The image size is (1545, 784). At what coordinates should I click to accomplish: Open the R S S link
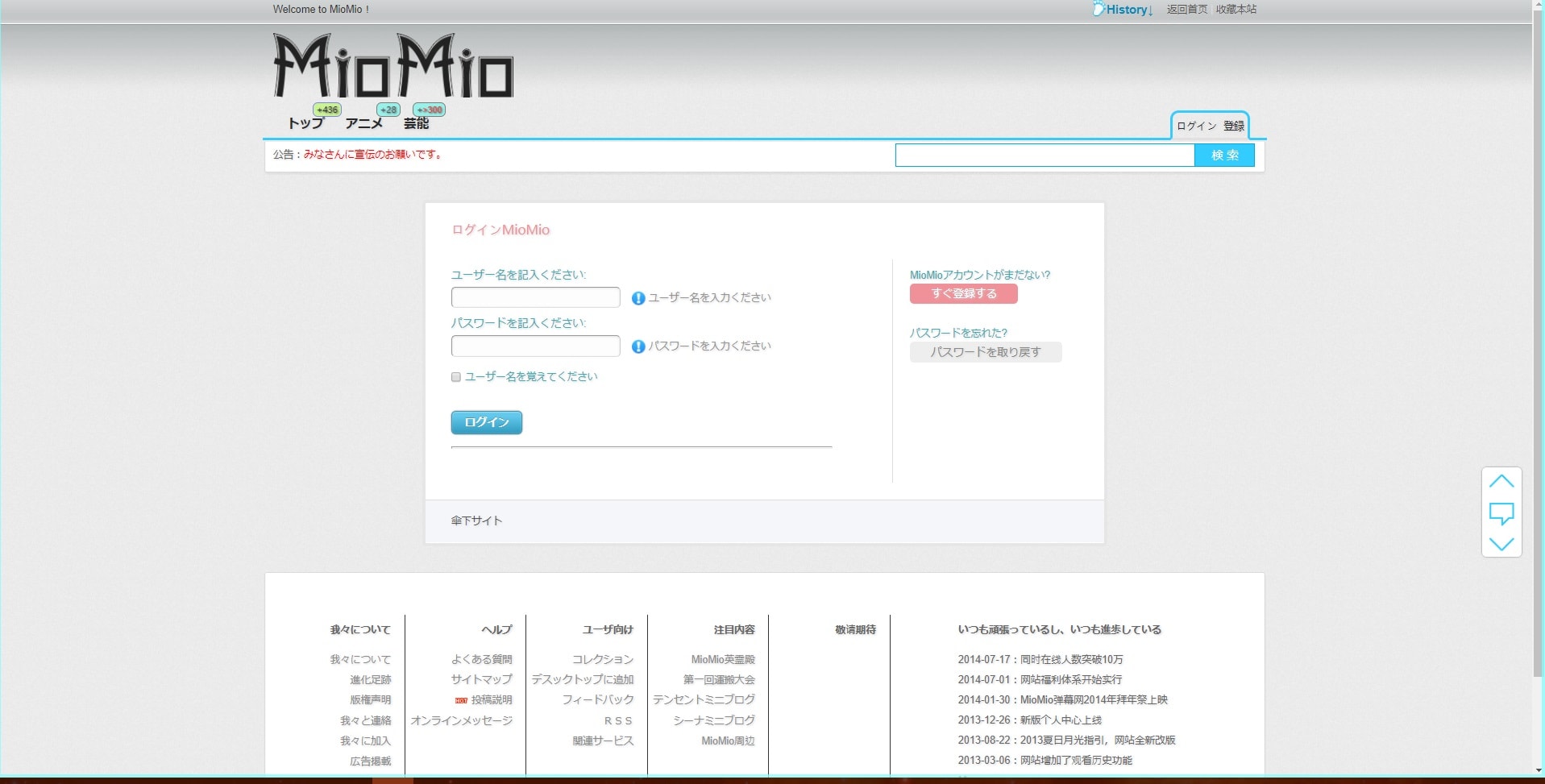tap(619, 721)
